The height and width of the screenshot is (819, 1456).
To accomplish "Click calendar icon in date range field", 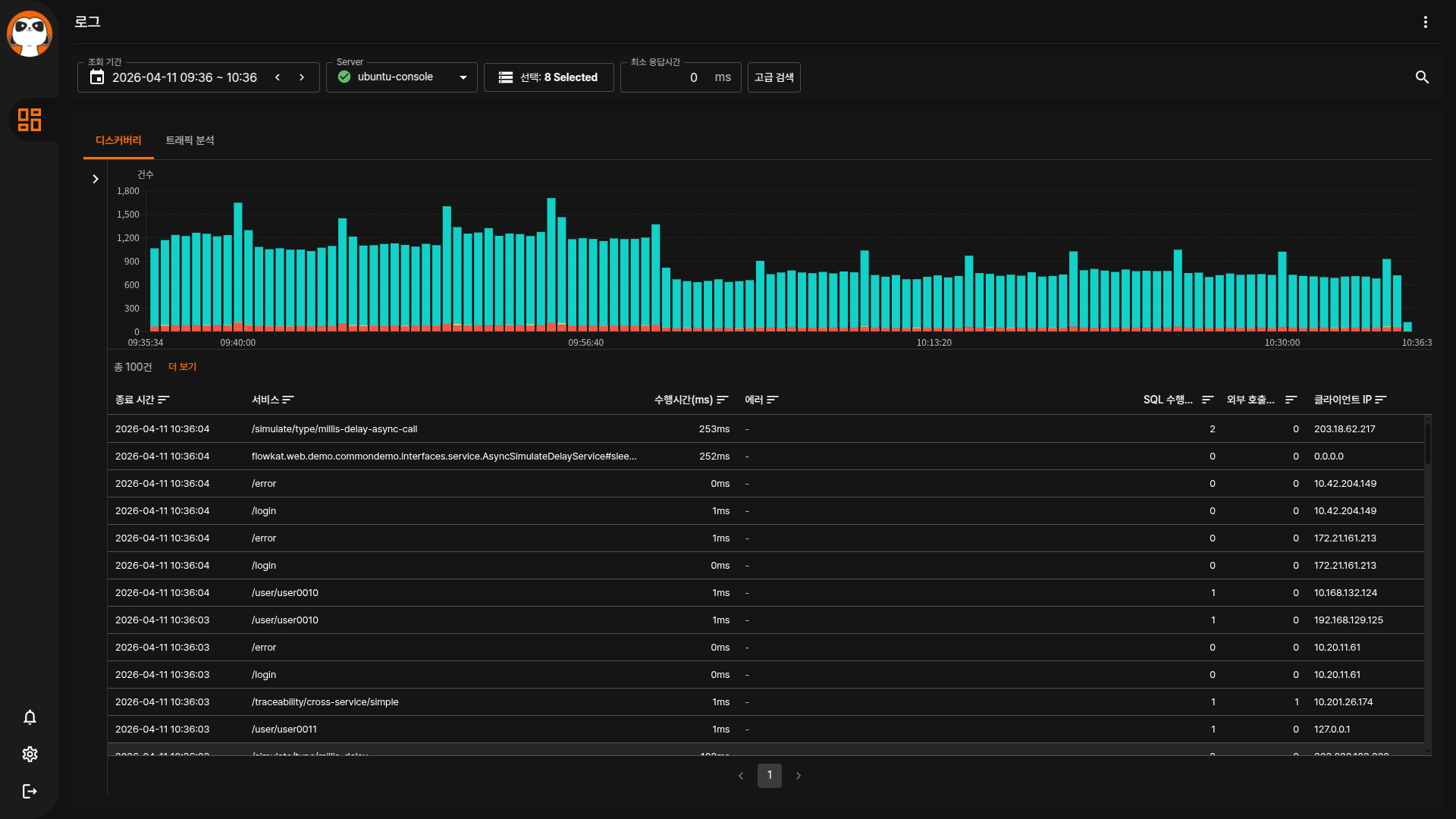I will point(97,77).
